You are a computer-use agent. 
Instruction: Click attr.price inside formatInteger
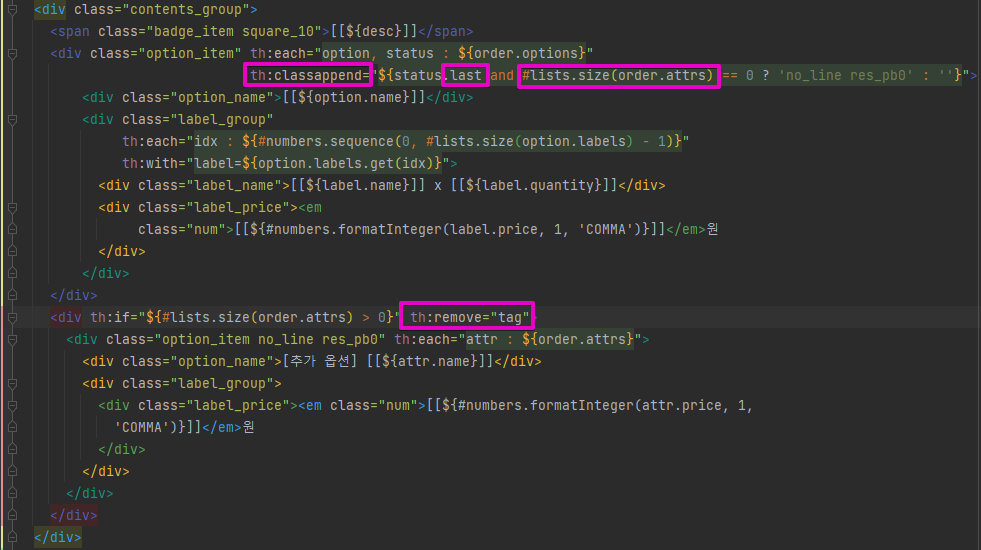pyautogui.click(x=682, y=405)
